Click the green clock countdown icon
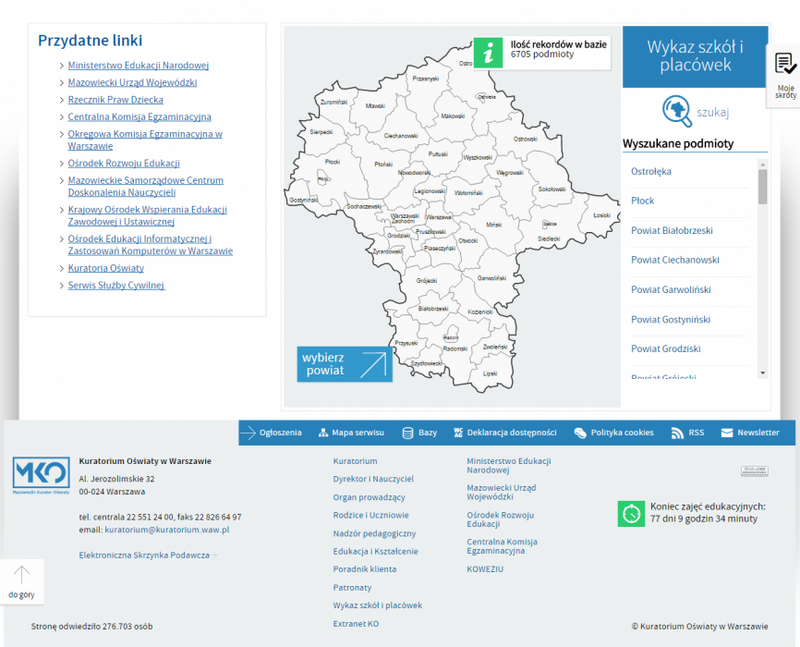The width and height of the screenshot is (800, 647). [x=631, y=513]
